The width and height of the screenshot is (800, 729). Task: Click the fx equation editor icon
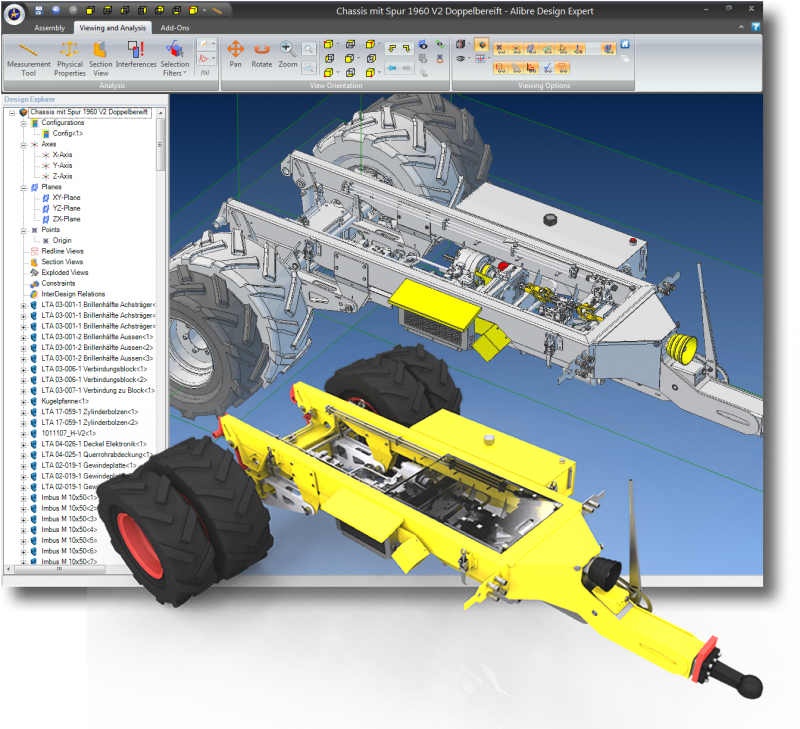205,73
